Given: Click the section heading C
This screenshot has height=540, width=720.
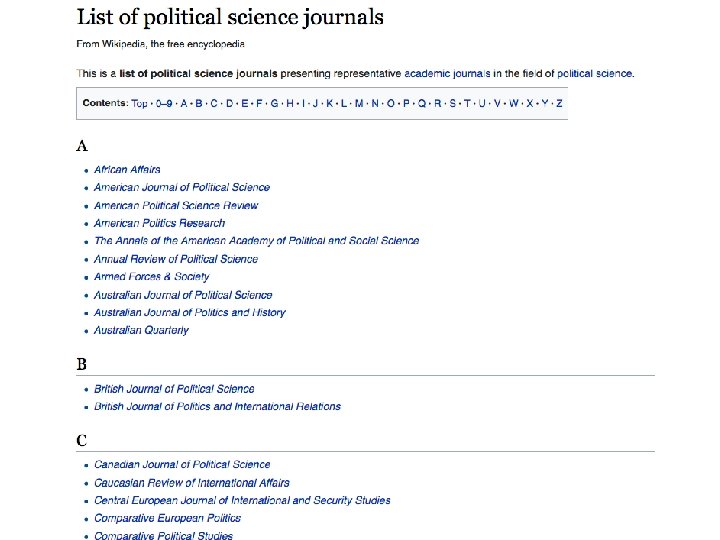Looking at the screenshot, I should [x=81, y=440].
